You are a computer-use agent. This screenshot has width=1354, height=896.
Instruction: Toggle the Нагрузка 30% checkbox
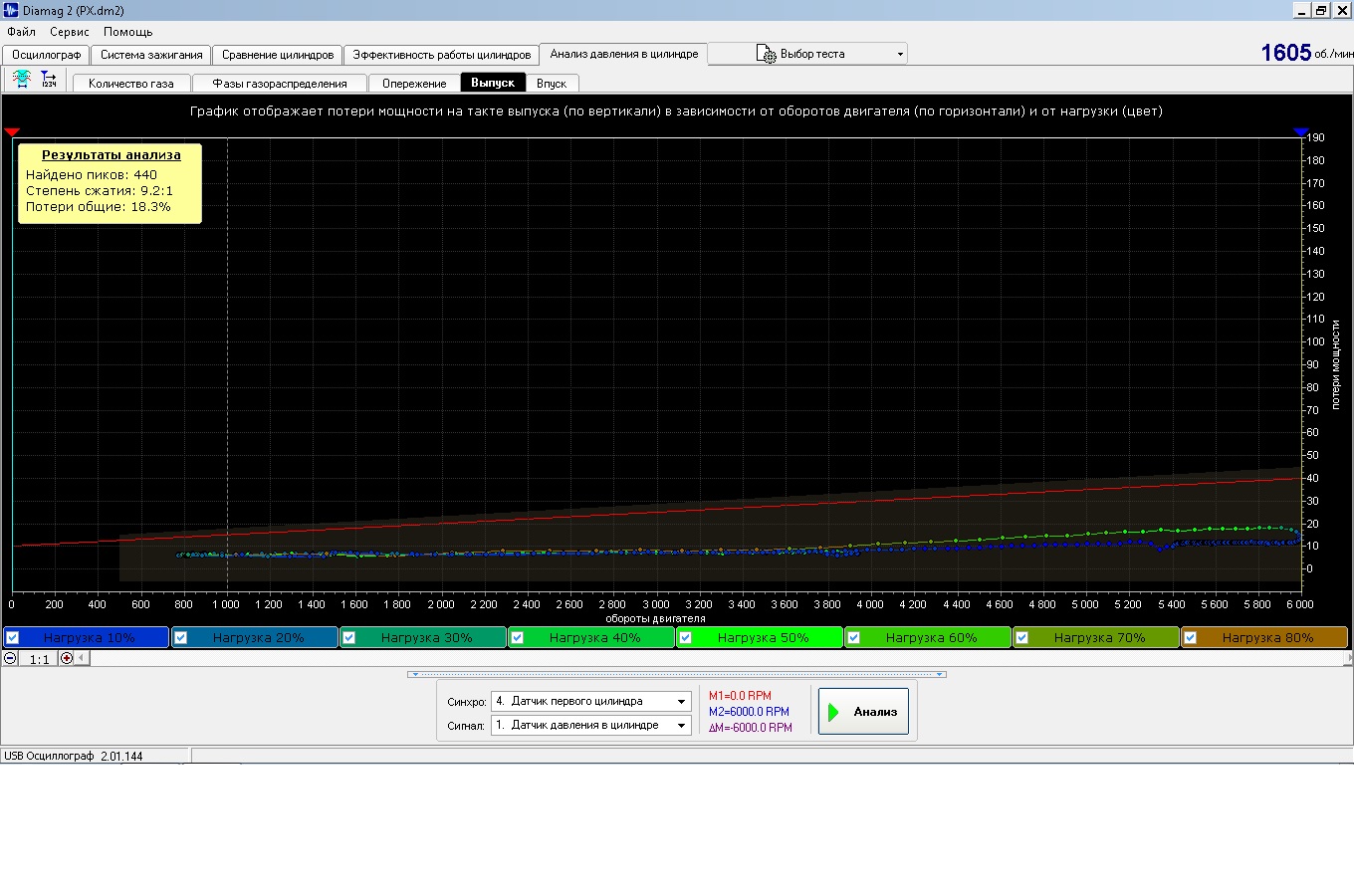349,637
